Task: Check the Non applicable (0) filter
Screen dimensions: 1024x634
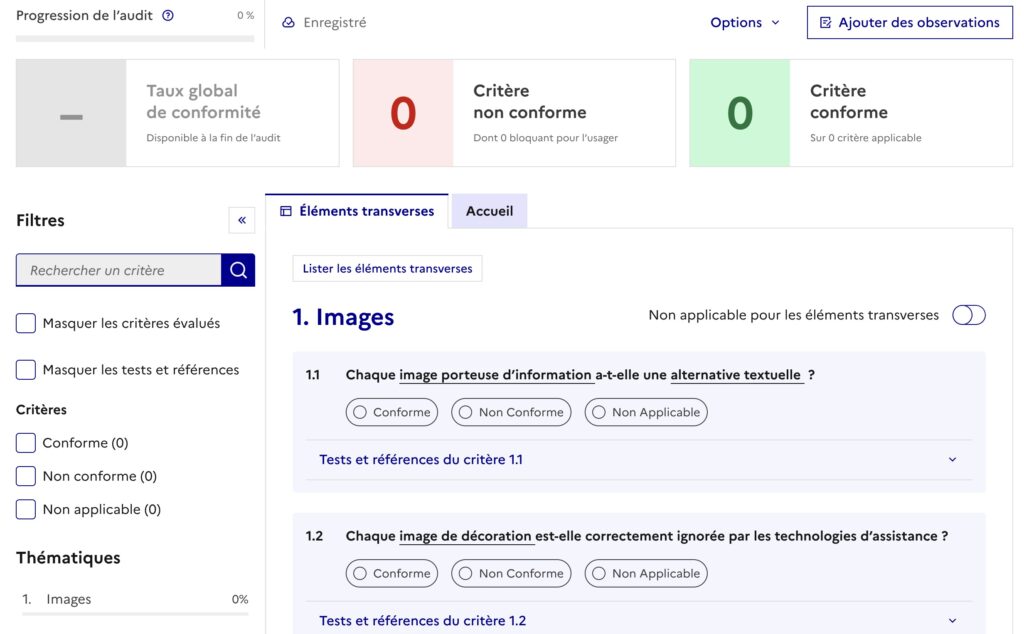Action: click(25, 509)
